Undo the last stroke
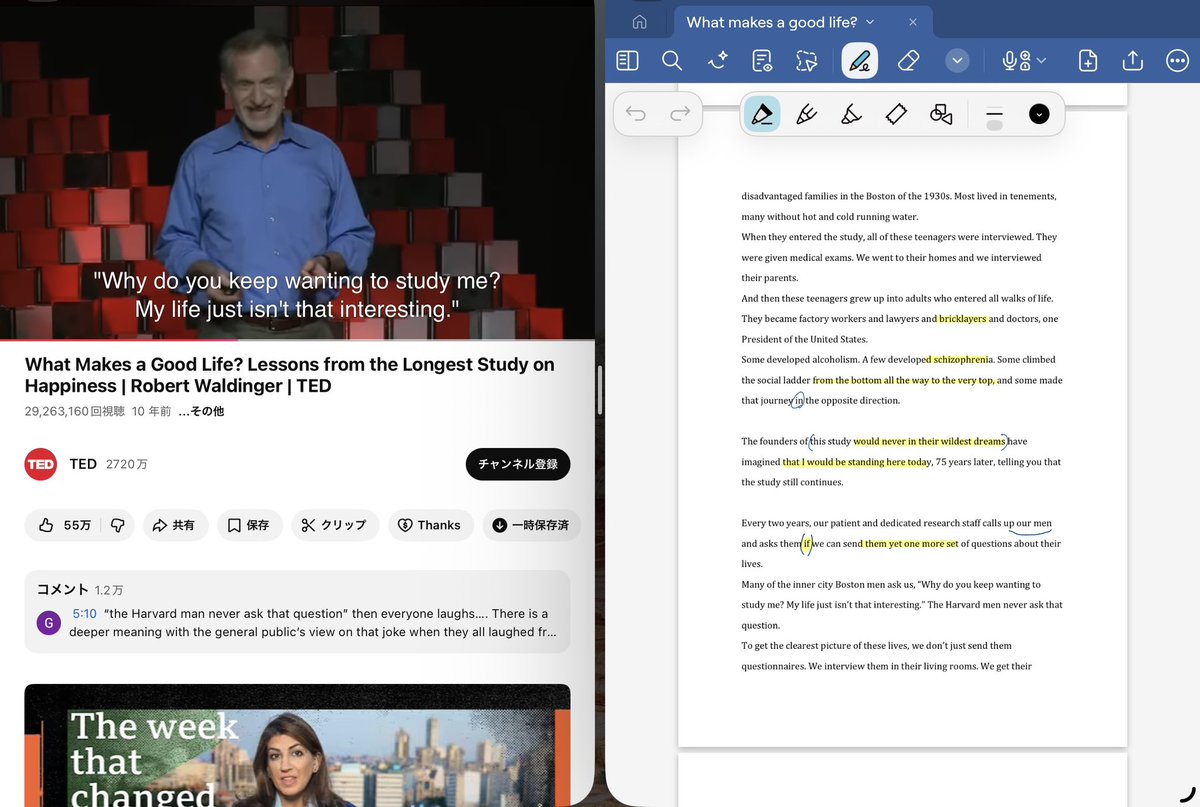This screenshot has width=1200, height=807. [636, 114]
